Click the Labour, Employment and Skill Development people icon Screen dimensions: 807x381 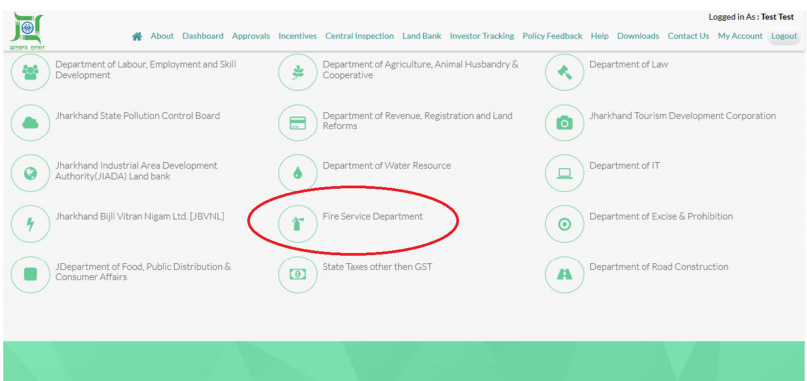30,72
